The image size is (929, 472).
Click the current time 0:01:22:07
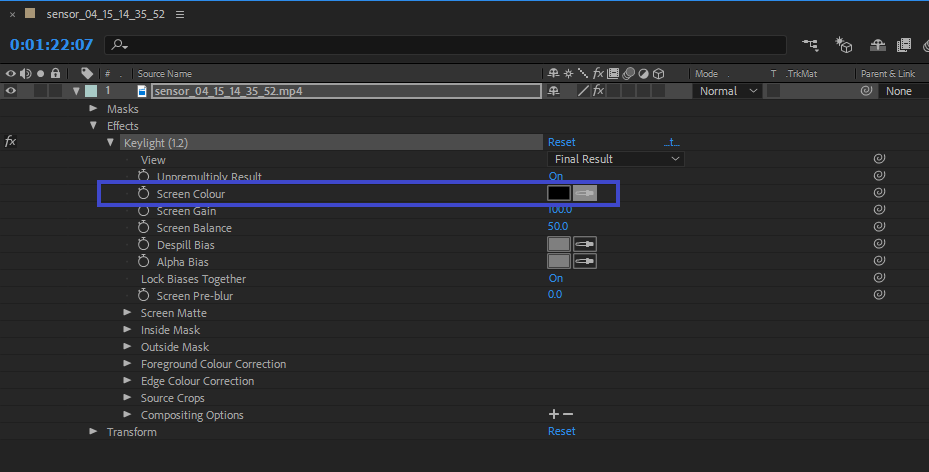coord(52,44)
